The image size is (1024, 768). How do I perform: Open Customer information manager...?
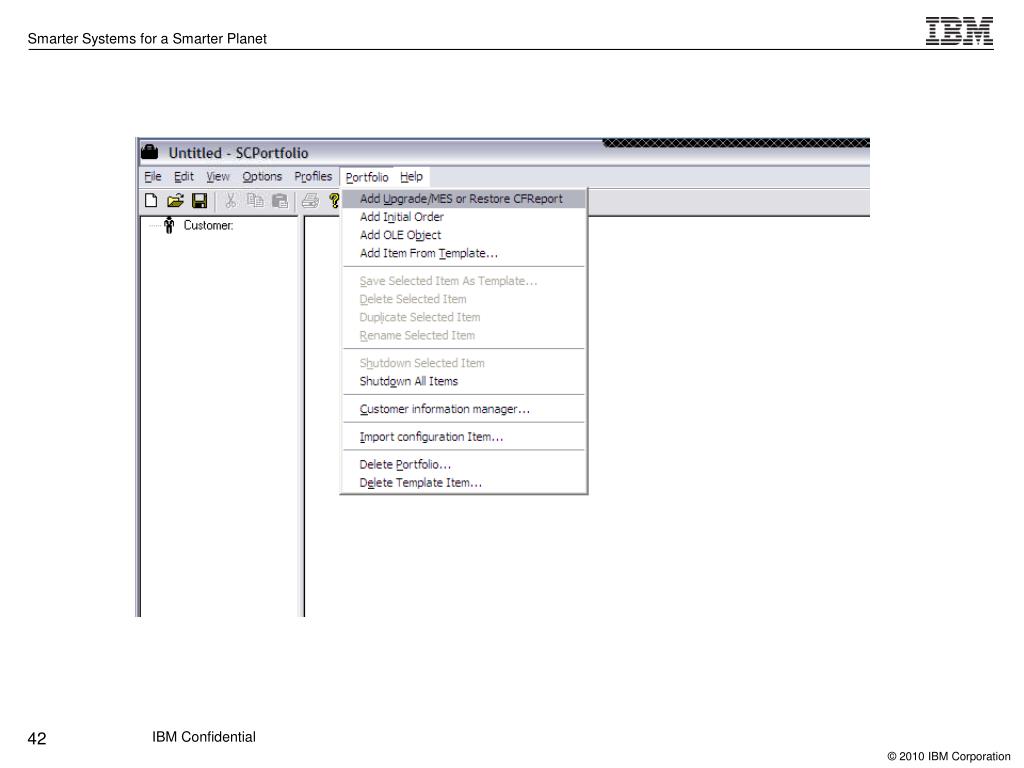463,409
